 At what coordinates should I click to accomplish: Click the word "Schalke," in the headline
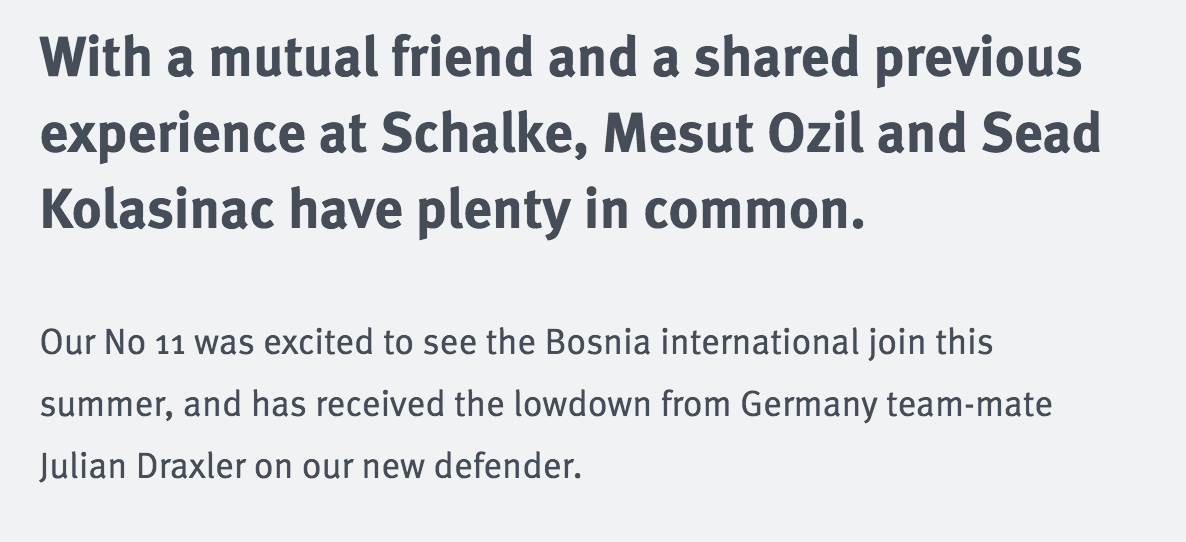tap(484, 134)
